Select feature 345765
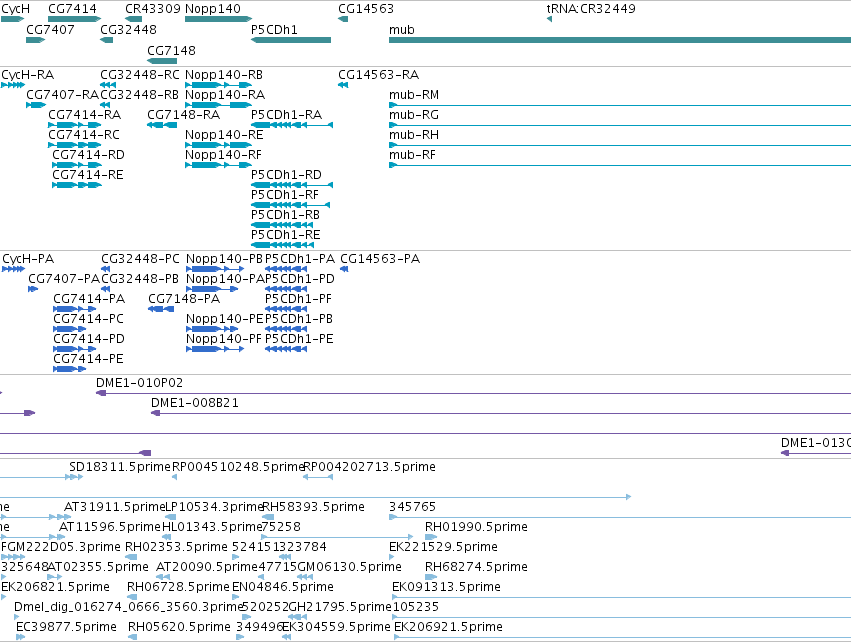The image size is (851, 642). point(412,507)
